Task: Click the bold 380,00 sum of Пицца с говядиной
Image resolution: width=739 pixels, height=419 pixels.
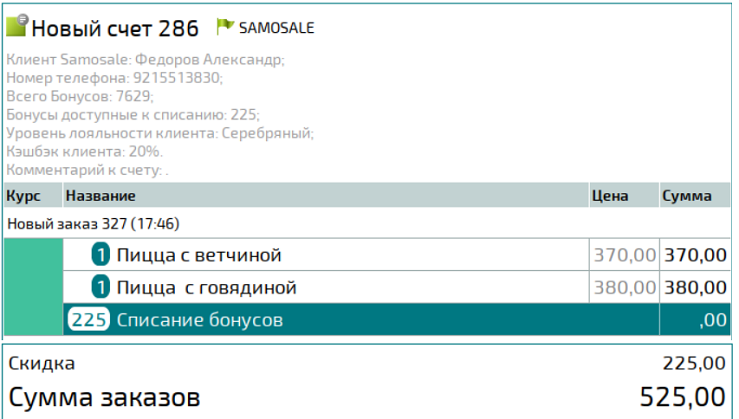Action: click(x=696, y=288)
